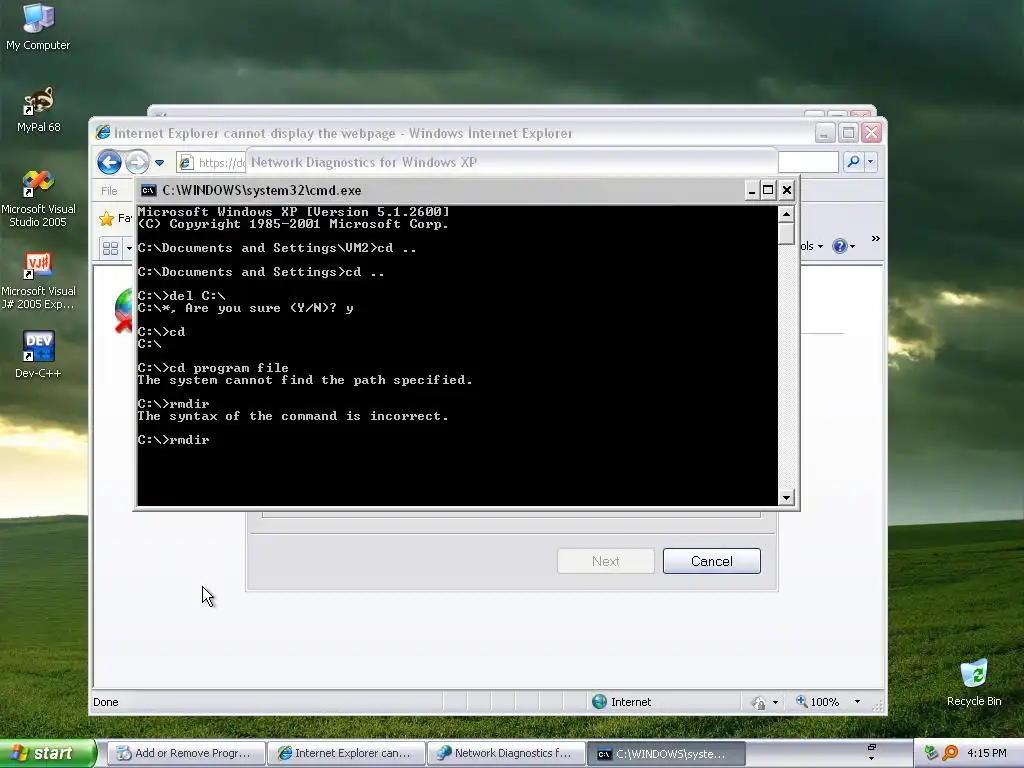The height and width of the screenshot is (768, 1024).
Task: Close the cmd.exe window
Action: point(786,190)
